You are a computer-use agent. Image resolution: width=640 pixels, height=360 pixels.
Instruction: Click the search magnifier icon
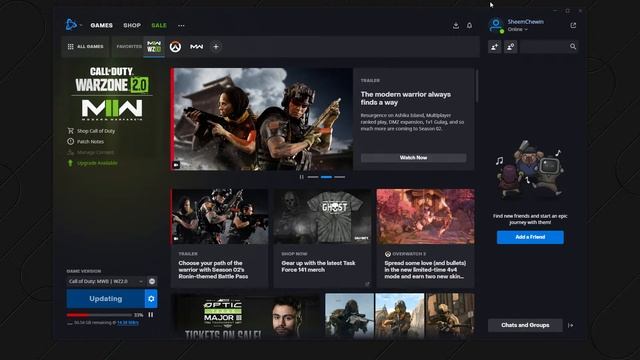point(573,47)
